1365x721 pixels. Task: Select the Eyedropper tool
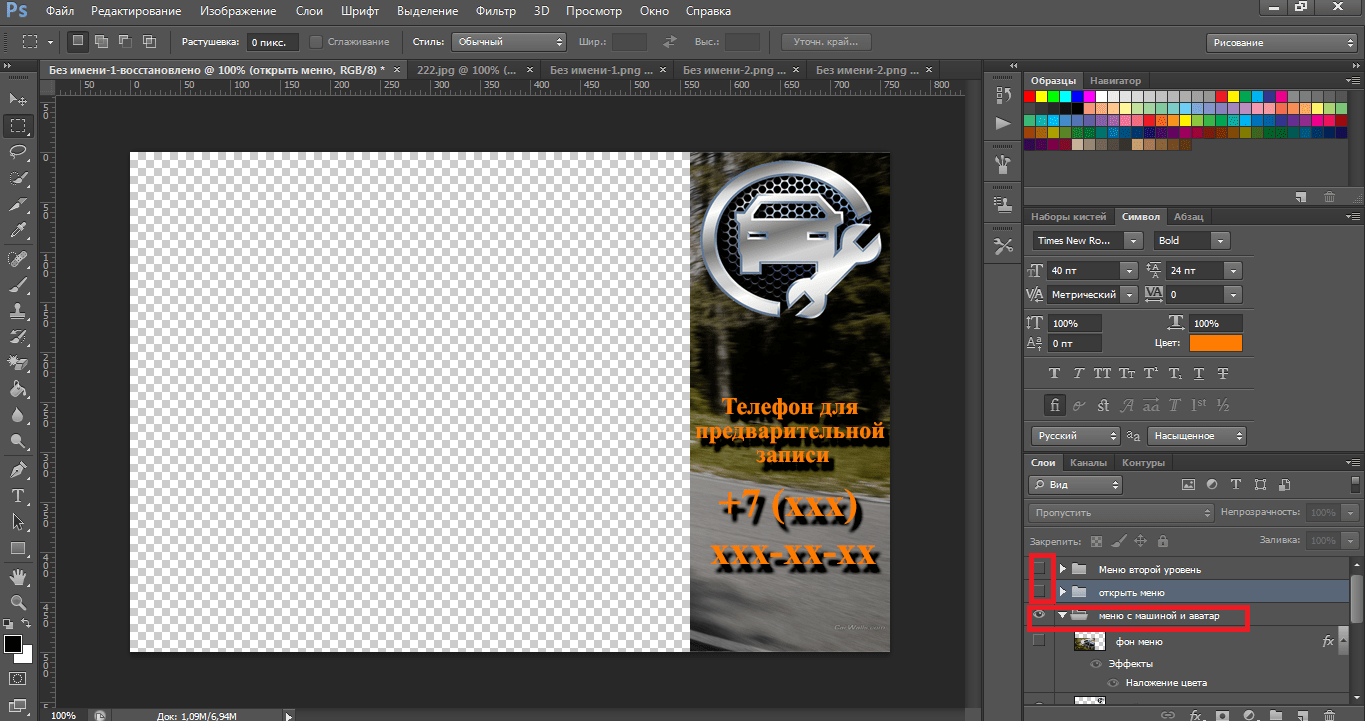[x=18, y=231]
